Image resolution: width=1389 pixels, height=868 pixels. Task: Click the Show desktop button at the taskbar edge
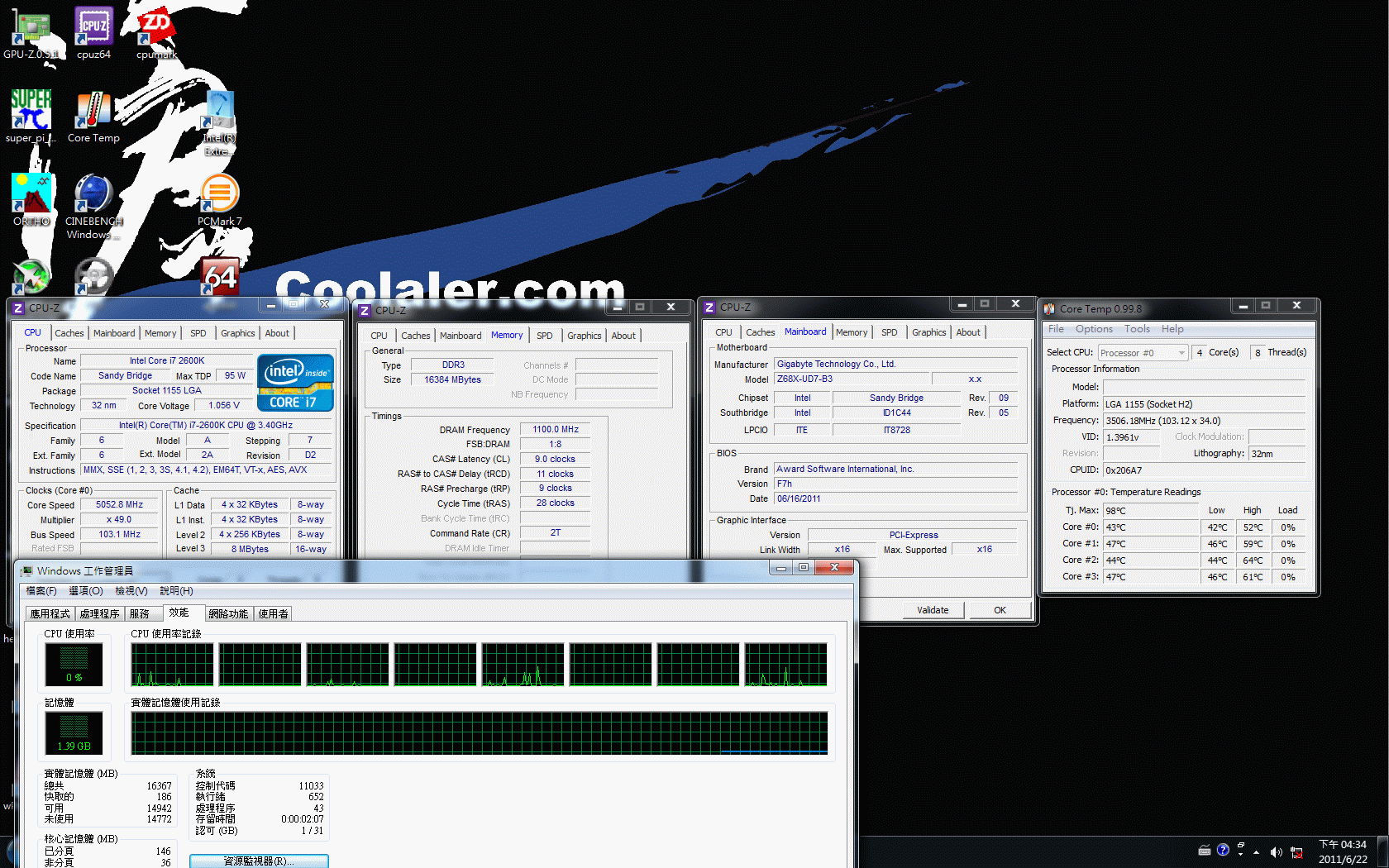click(1383, 851)
